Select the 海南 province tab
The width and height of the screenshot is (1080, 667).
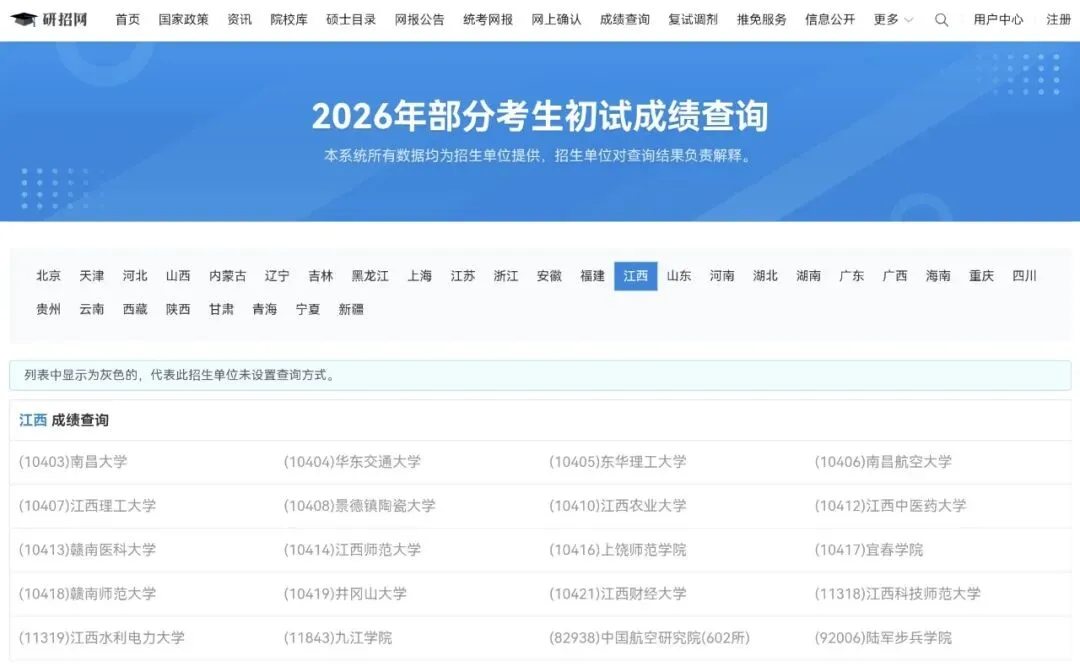[938, 276]
